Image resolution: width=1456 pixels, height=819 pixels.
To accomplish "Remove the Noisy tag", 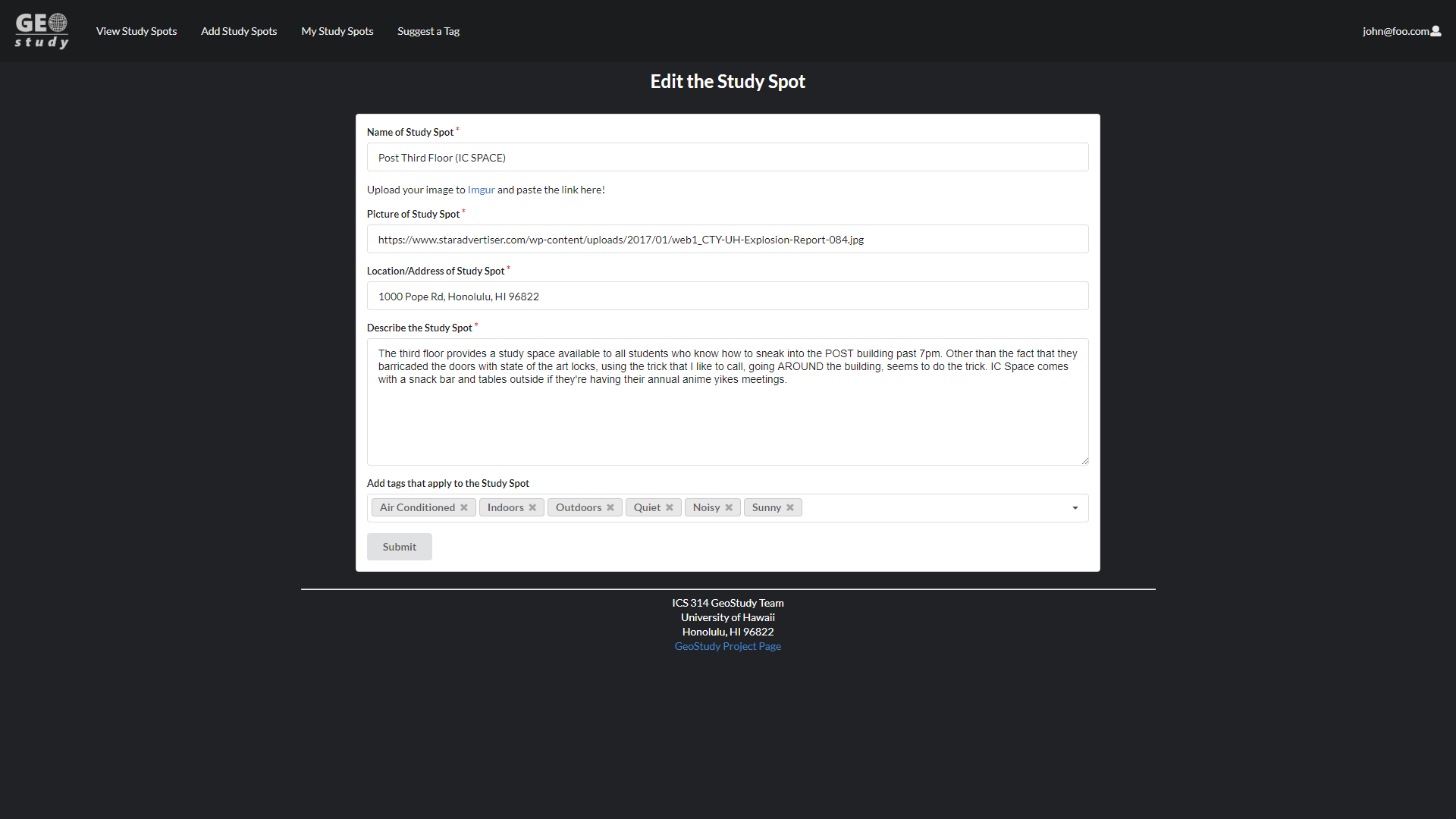I will click(x=730, y=507).
